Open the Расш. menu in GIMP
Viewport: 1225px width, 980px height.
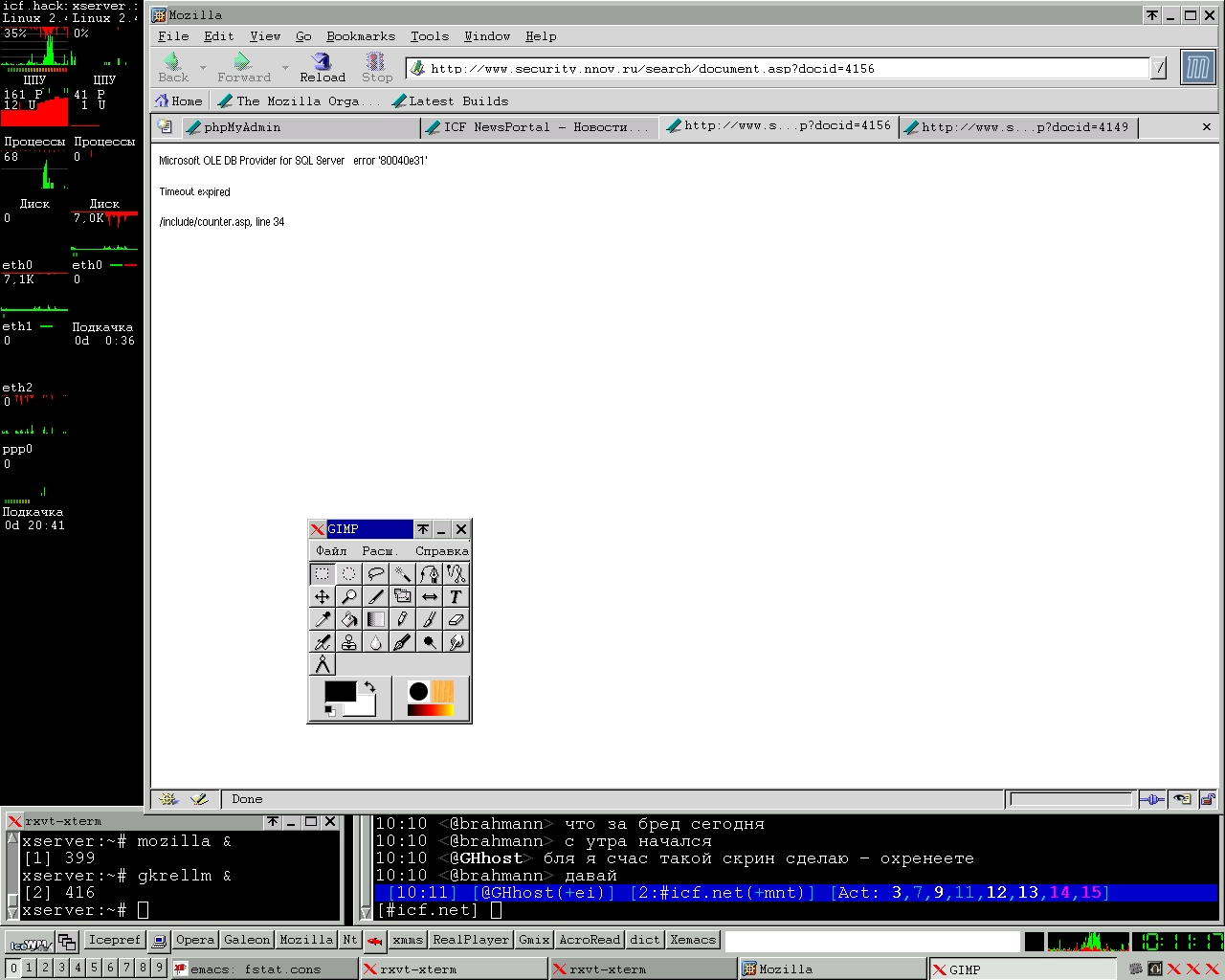pyautogui.click(x=379, y=551)
